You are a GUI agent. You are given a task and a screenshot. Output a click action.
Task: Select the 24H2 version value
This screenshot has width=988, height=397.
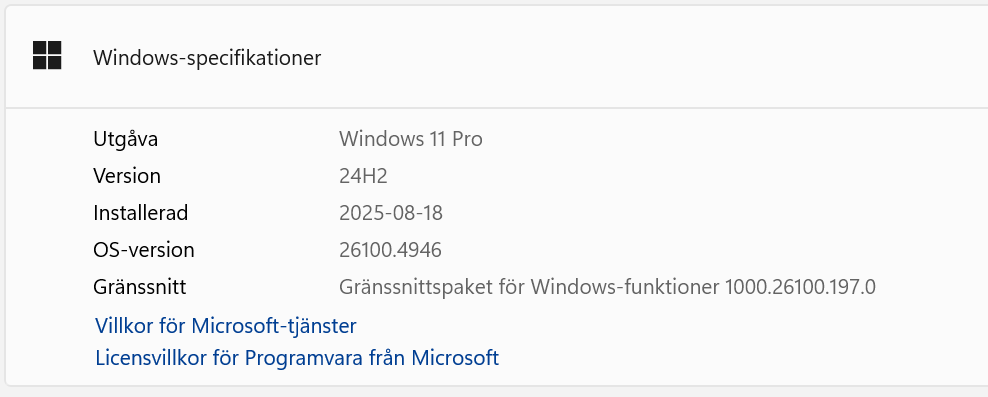(x=363, y=176)
